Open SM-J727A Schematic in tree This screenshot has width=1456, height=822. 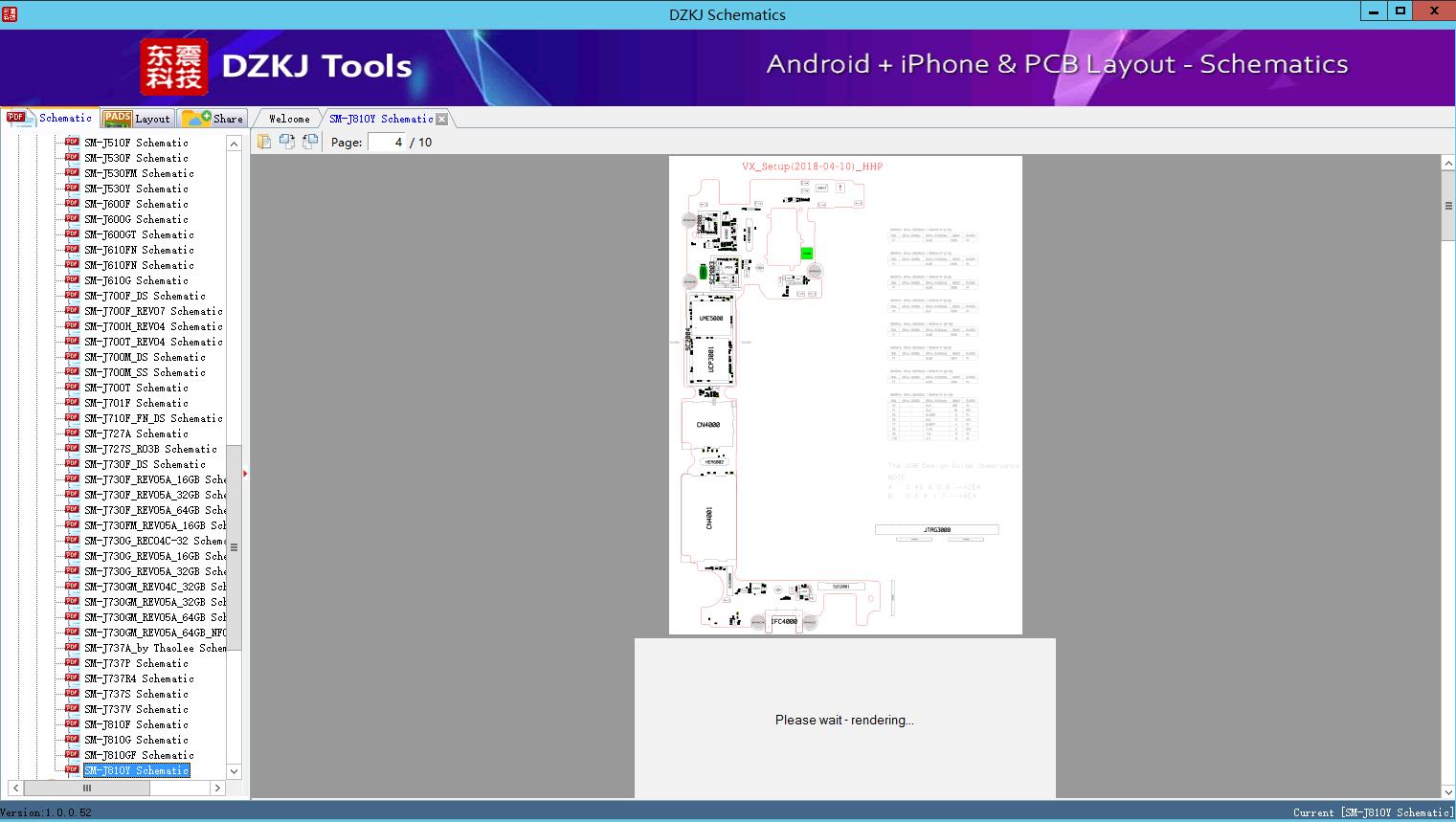click(136, 433)
